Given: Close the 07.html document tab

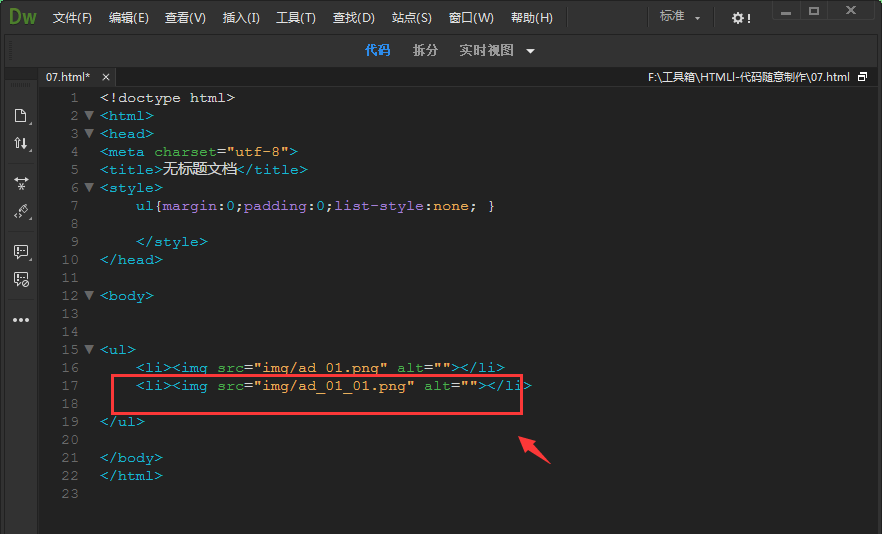Looking at the screenshot, I should pos(106,77).
